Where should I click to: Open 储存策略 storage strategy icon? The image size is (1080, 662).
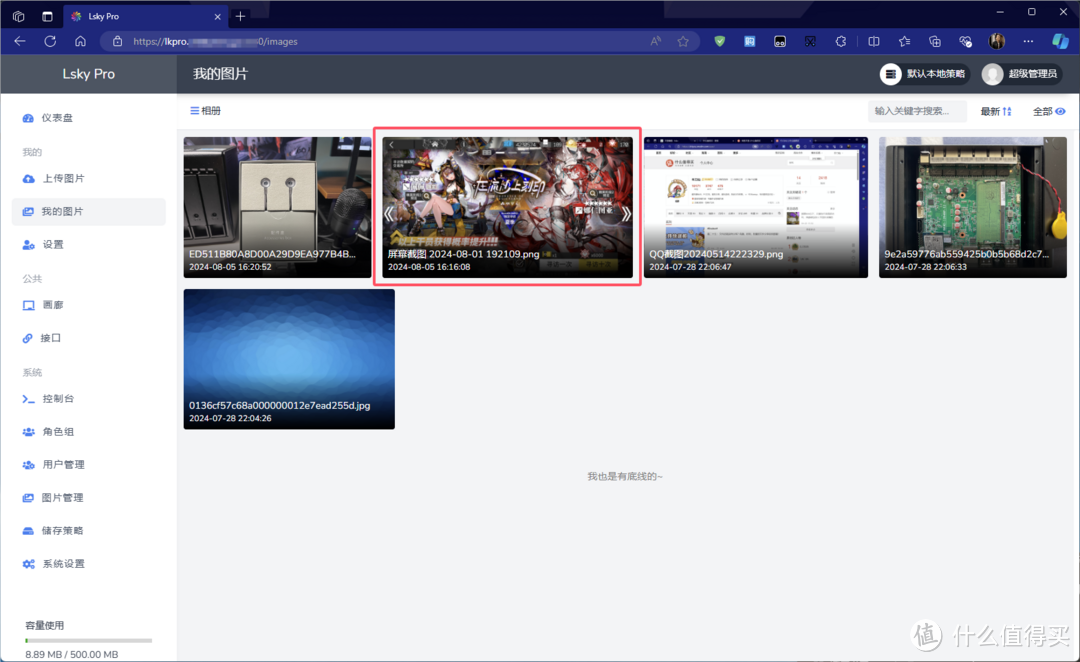click(28, 531)
